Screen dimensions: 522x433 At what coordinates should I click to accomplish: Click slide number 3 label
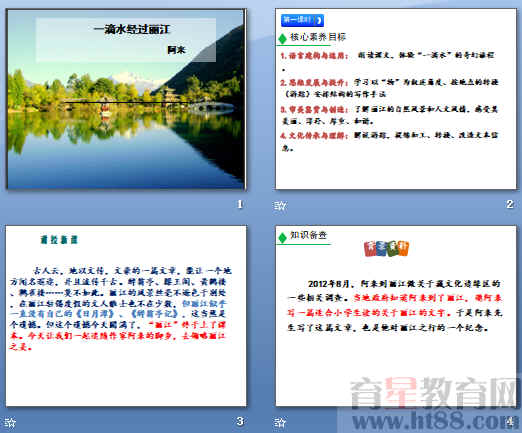coord(240,421)
